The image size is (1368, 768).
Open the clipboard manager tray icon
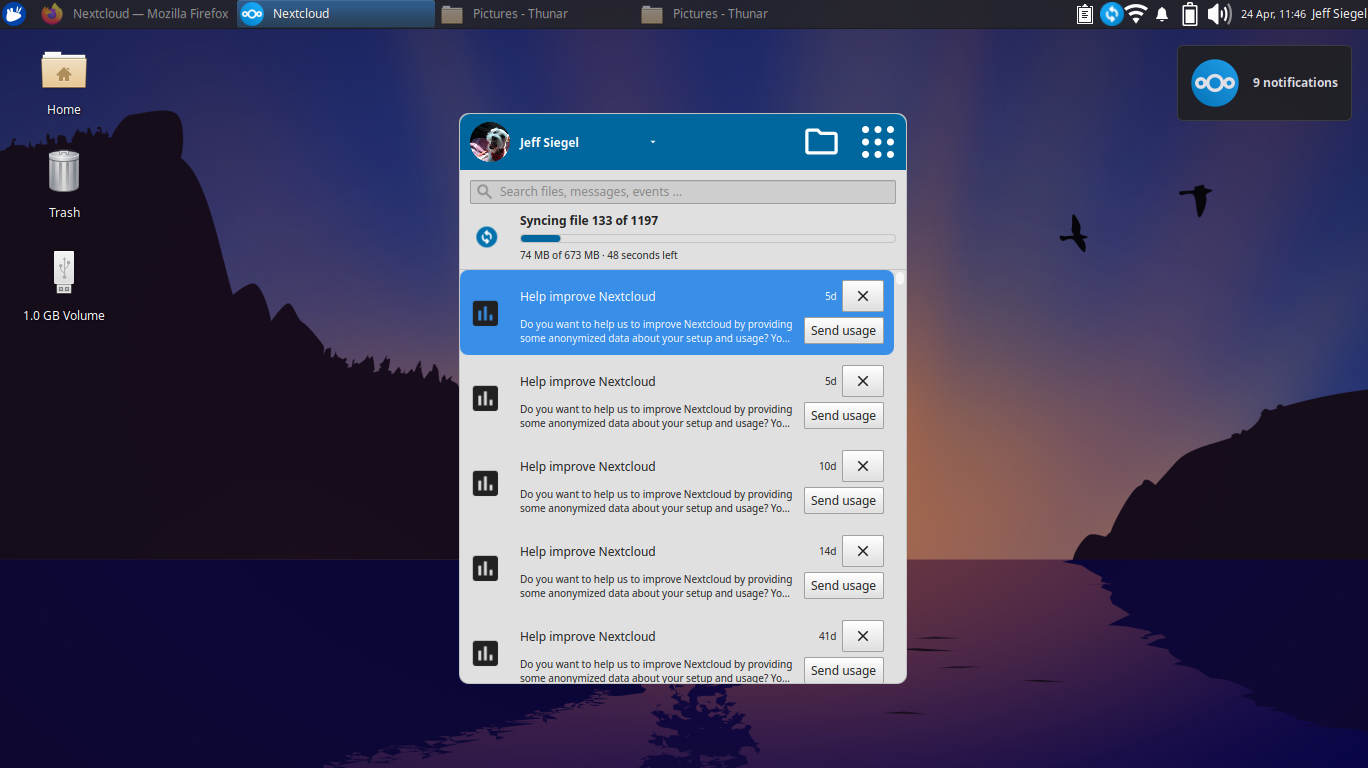point(1085,14)
